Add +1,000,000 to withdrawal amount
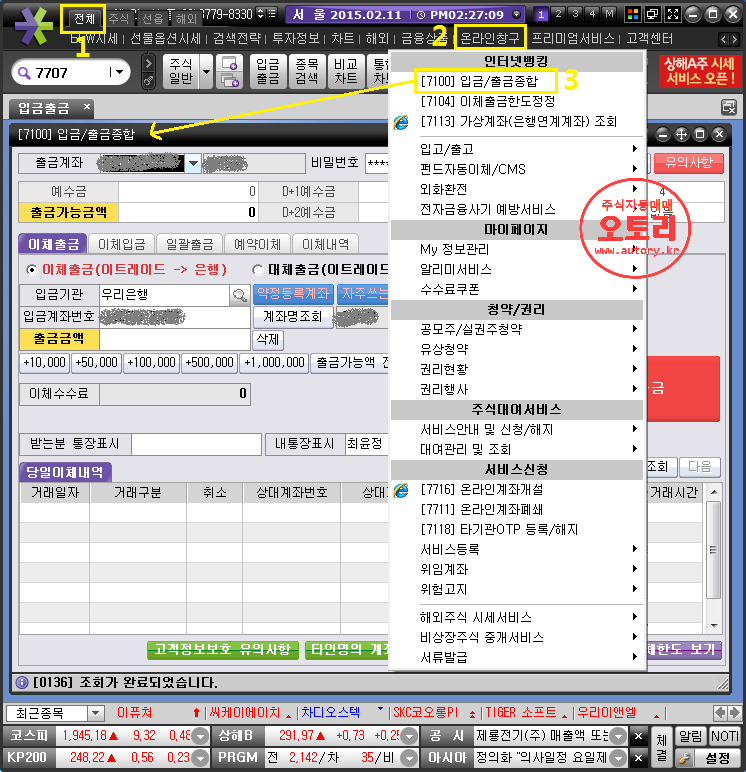 [x=274, y=363]
